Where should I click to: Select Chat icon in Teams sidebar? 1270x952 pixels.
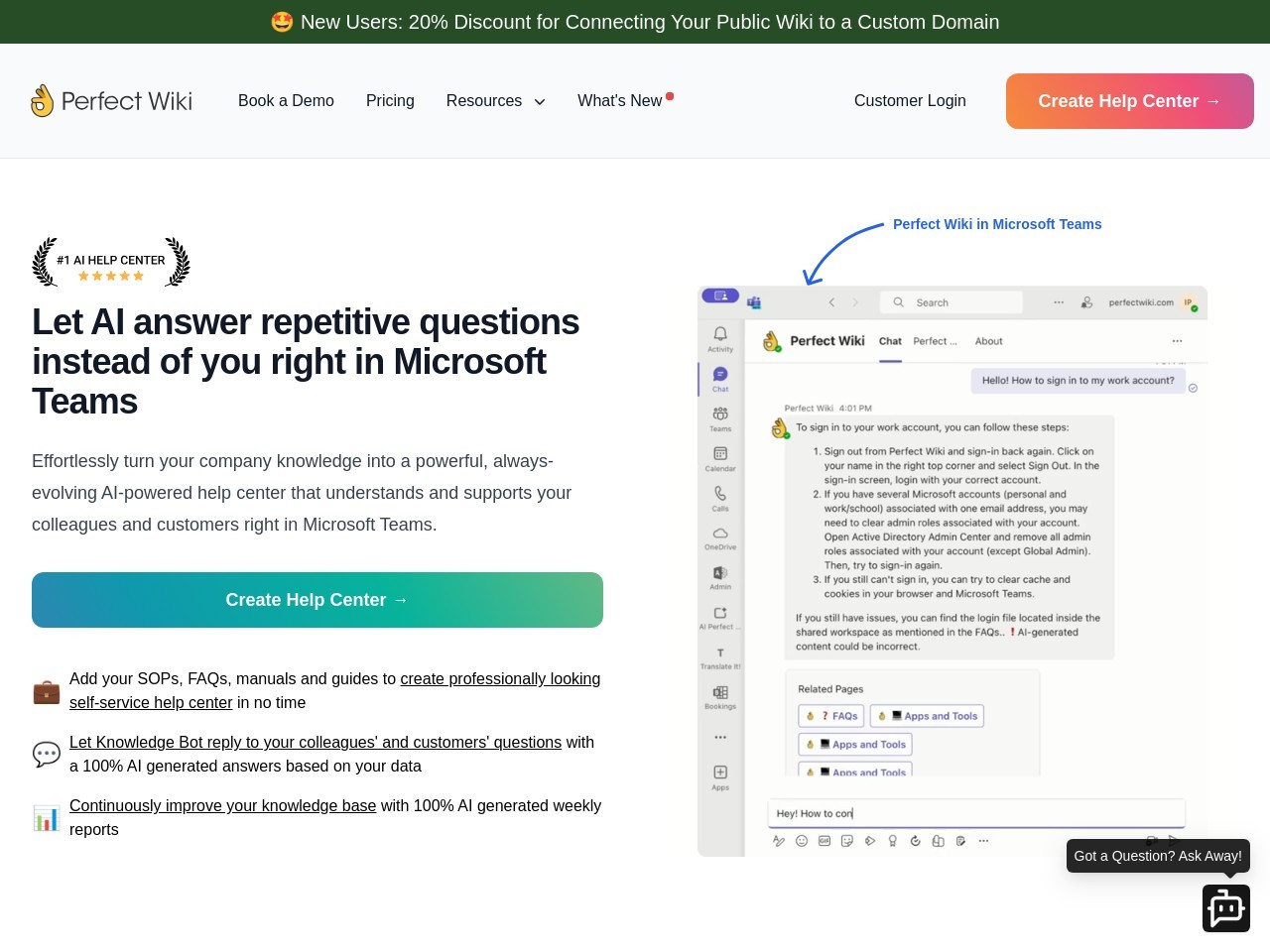pos(720,374)
